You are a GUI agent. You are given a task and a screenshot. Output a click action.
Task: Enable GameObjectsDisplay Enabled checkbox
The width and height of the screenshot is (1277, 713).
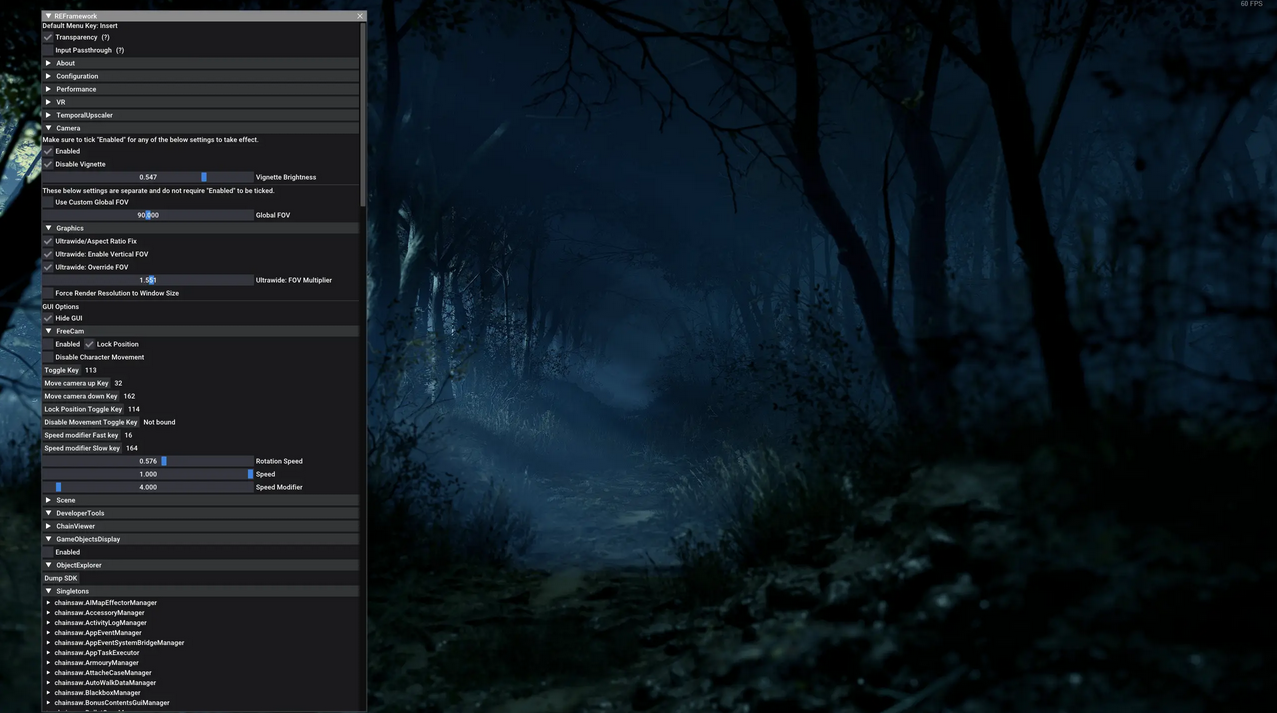tap(48, 552)
